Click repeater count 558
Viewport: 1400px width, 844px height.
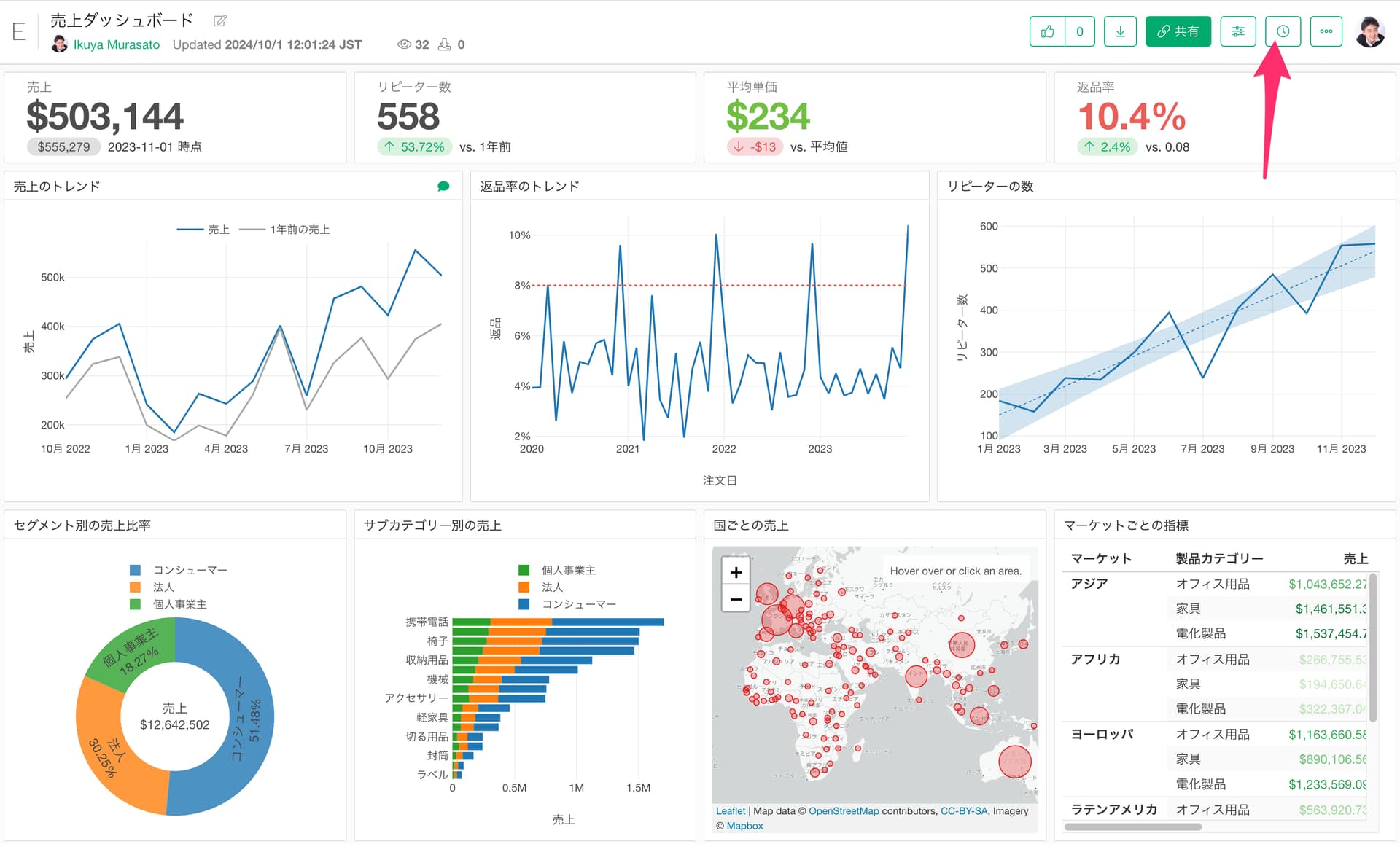point(408,117)
